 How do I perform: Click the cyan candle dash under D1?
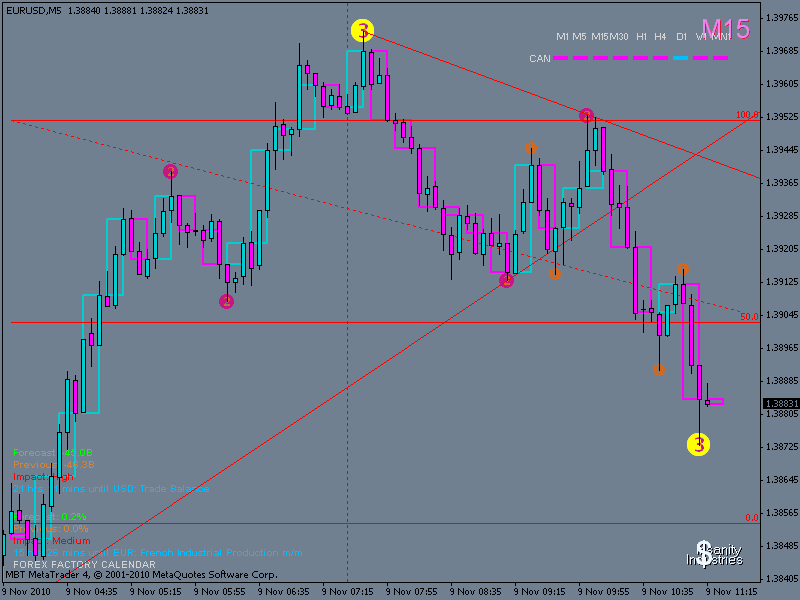pyautogui.click(x=680, y=58)
